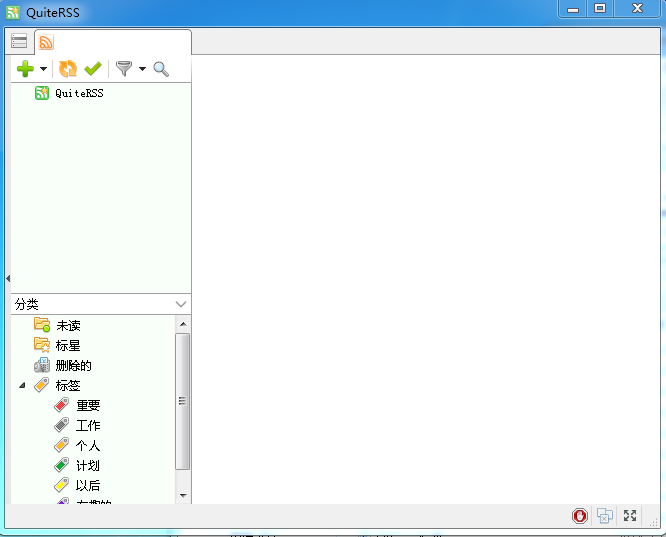This screenshot has width=666, height=537.
Task: Select the red 重要 label
Action: point(88,405)
